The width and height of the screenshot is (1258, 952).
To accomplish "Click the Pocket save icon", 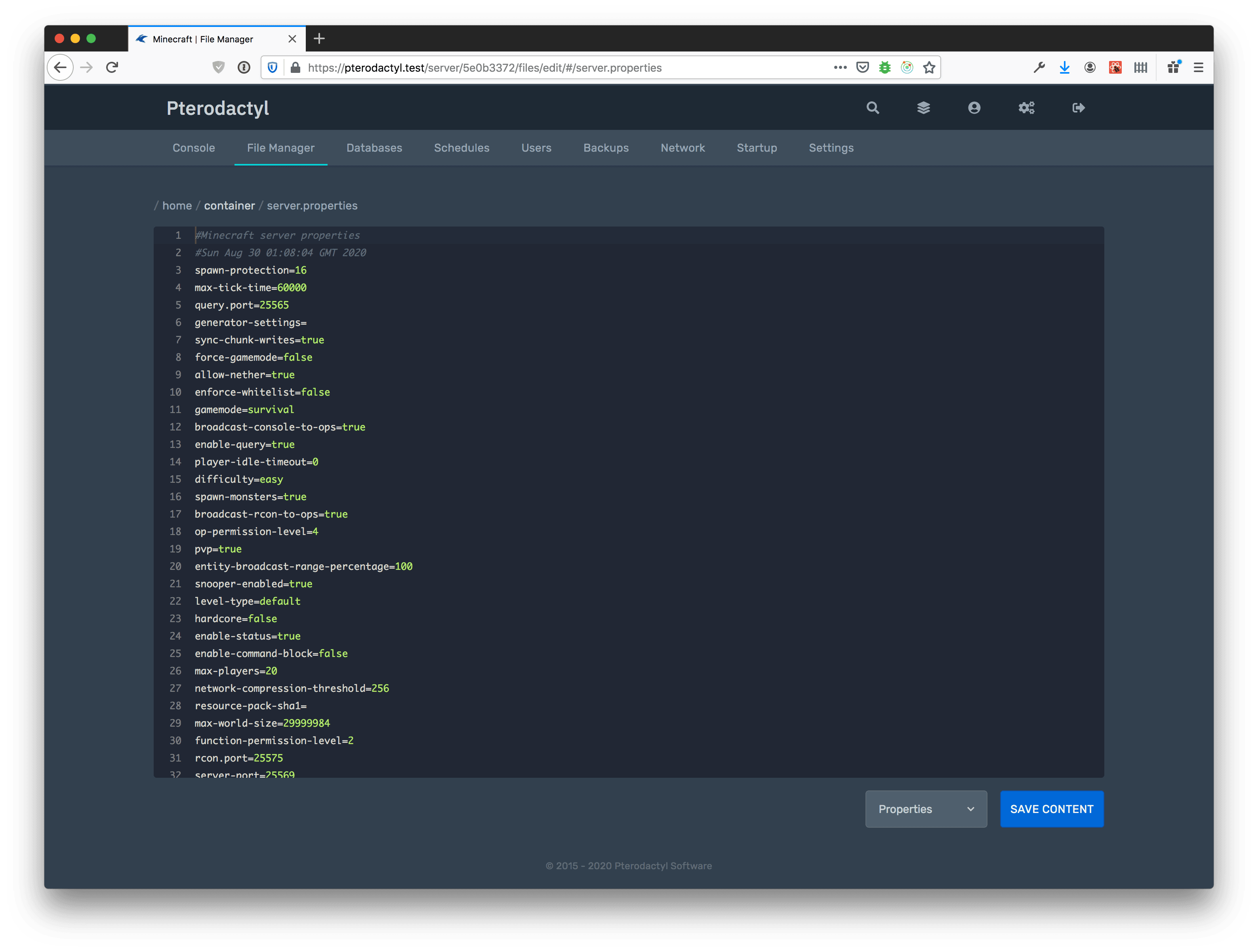I will click(x=863, y=68).
